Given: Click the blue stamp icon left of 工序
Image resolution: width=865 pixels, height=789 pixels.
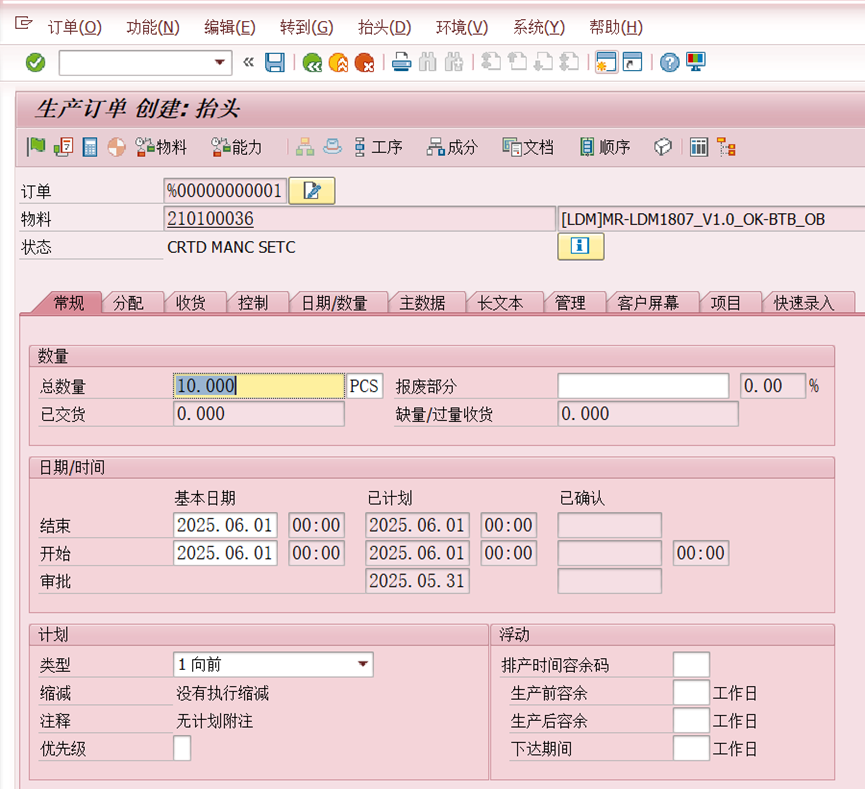Looking at the screenshot, I should click(x=332, y=147).
